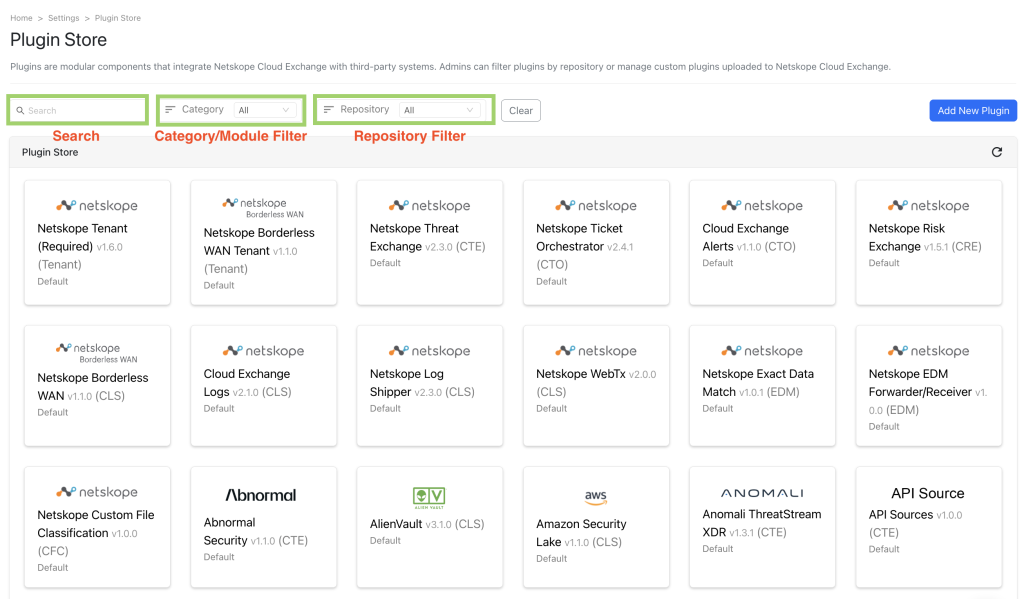Click the API Source logo
Viewport: 1024px width, 599px height.
click(x=928, y=493)
